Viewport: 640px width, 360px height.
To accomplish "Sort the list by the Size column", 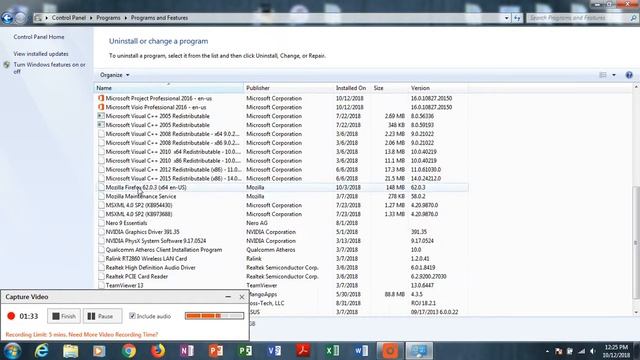I will coord(390,88).
